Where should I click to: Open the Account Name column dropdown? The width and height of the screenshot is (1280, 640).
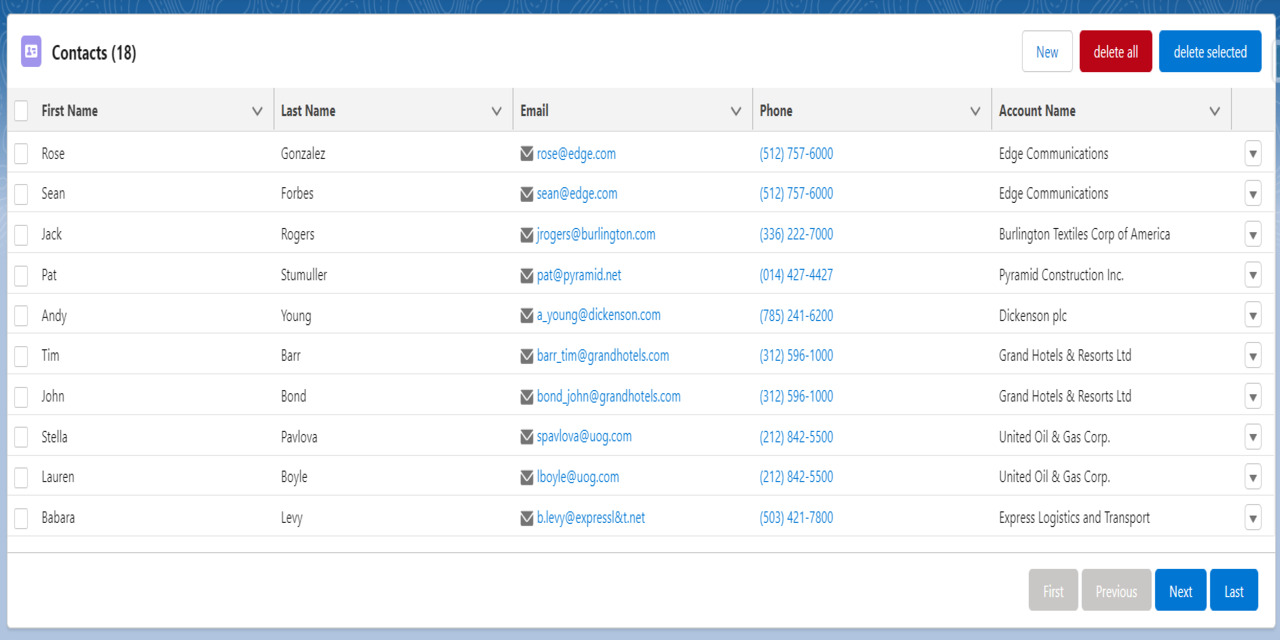[x=1215, y=110]
